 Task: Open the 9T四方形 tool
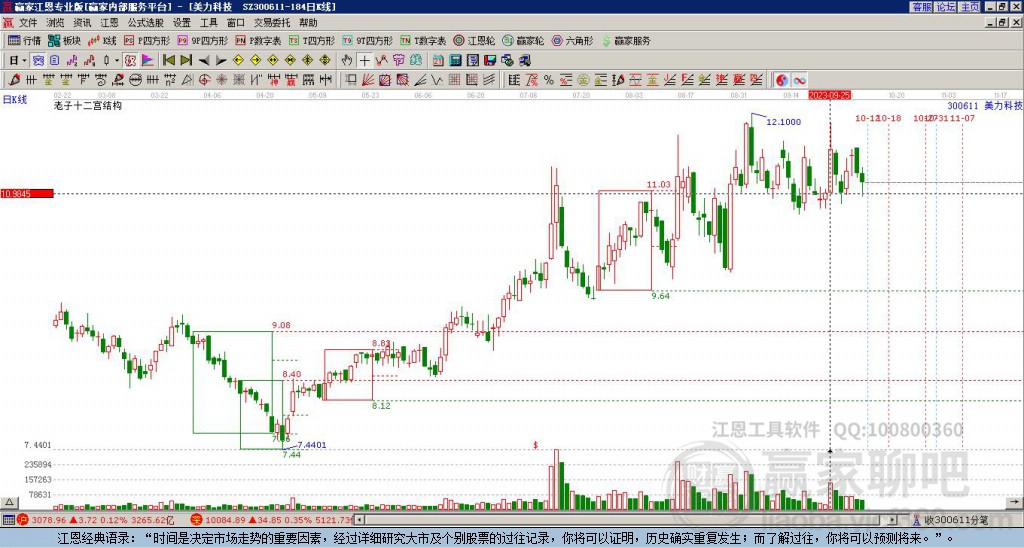[x=368, y=40]
